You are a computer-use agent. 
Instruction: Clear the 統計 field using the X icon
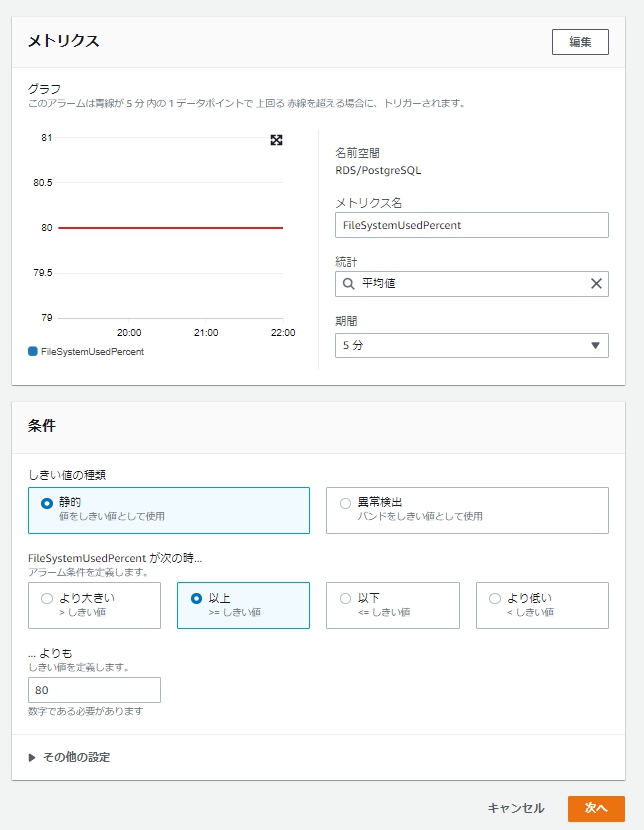595,283
